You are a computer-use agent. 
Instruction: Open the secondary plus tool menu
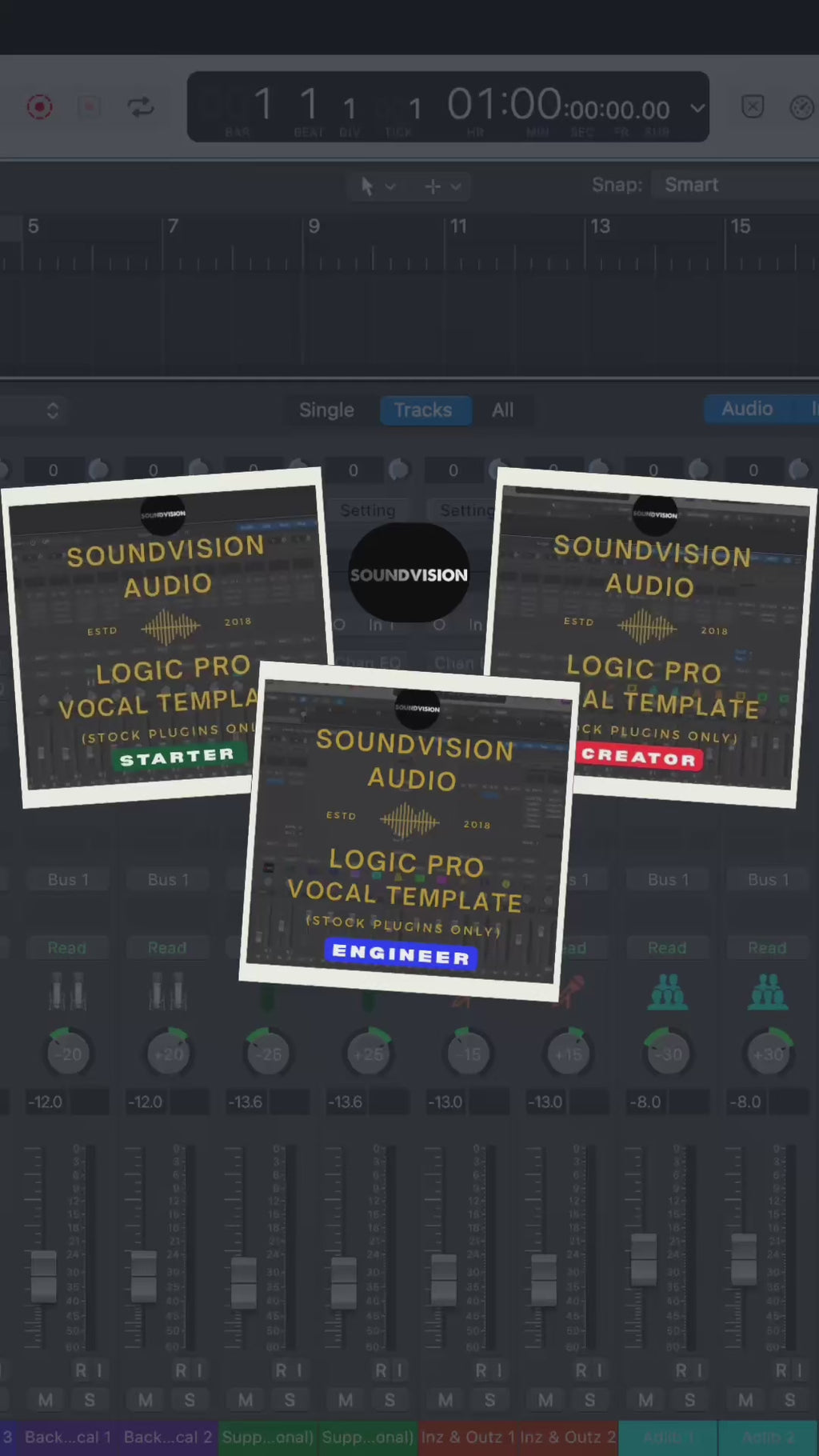point(442,186)
